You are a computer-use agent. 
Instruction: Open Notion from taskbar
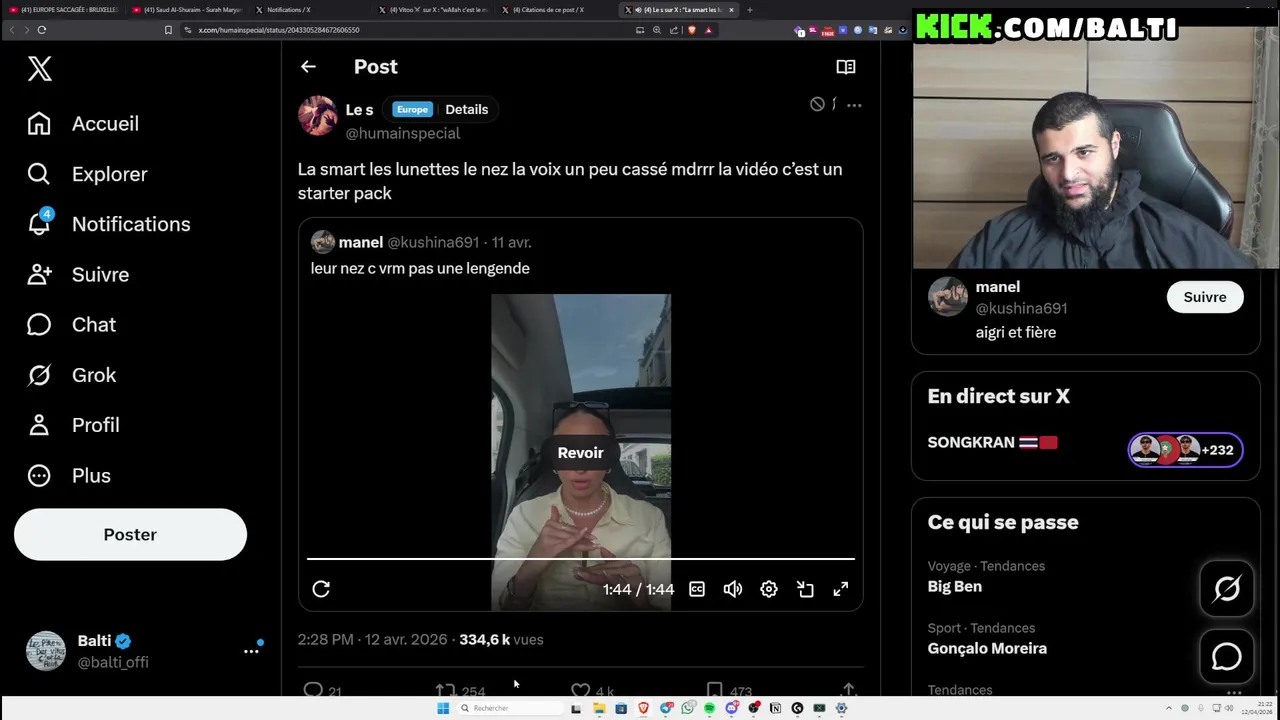point(775,708)
